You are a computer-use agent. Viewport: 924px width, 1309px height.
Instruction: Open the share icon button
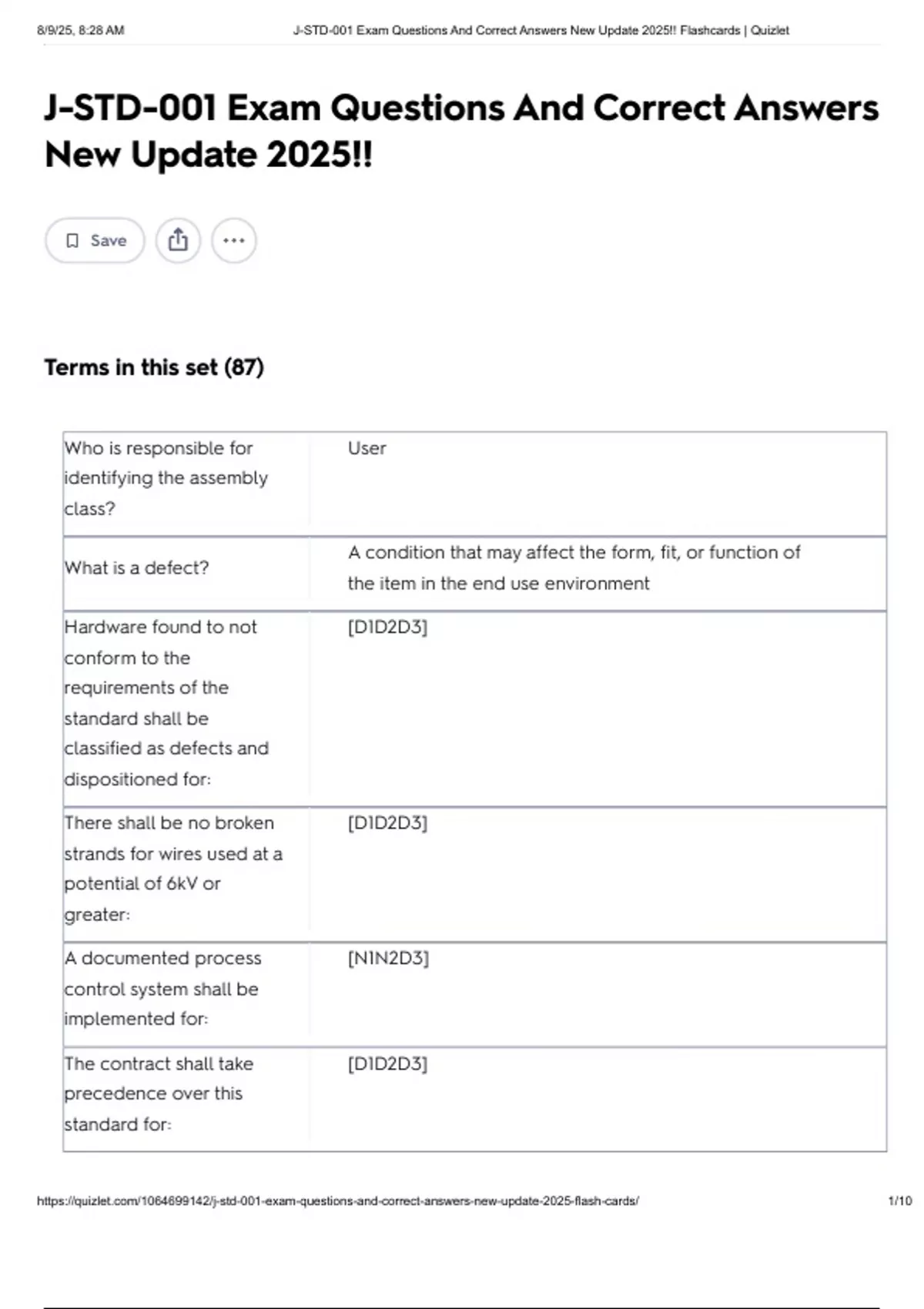178,240
